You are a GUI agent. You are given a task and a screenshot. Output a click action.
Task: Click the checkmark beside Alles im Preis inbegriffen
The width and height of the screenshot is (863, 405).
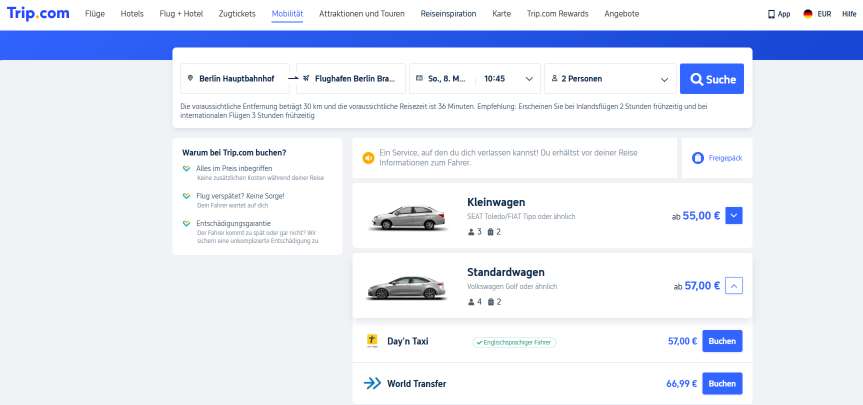click(187, 169)
